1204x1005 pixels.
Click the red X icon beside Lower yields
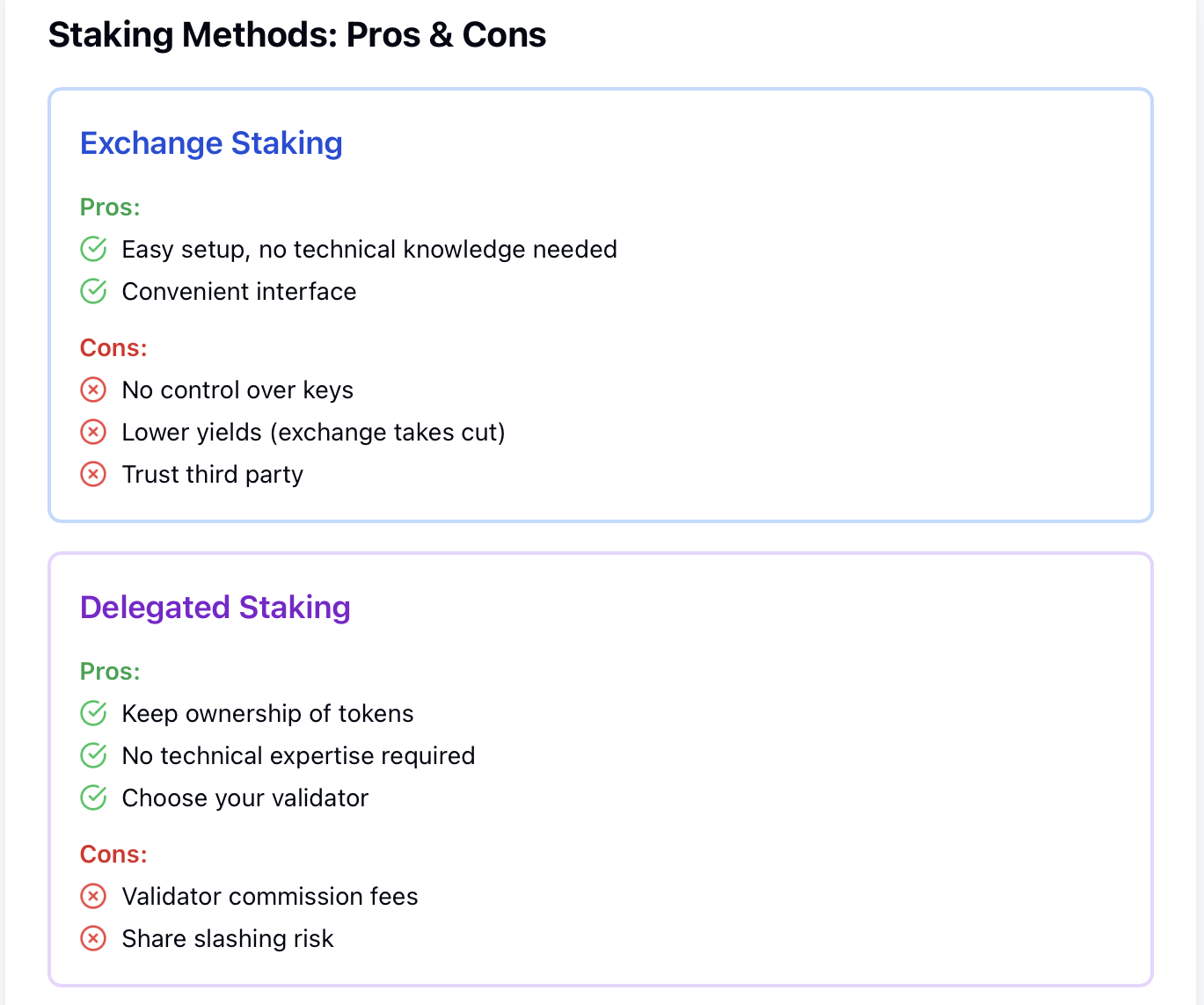click(x=93, y=432)
